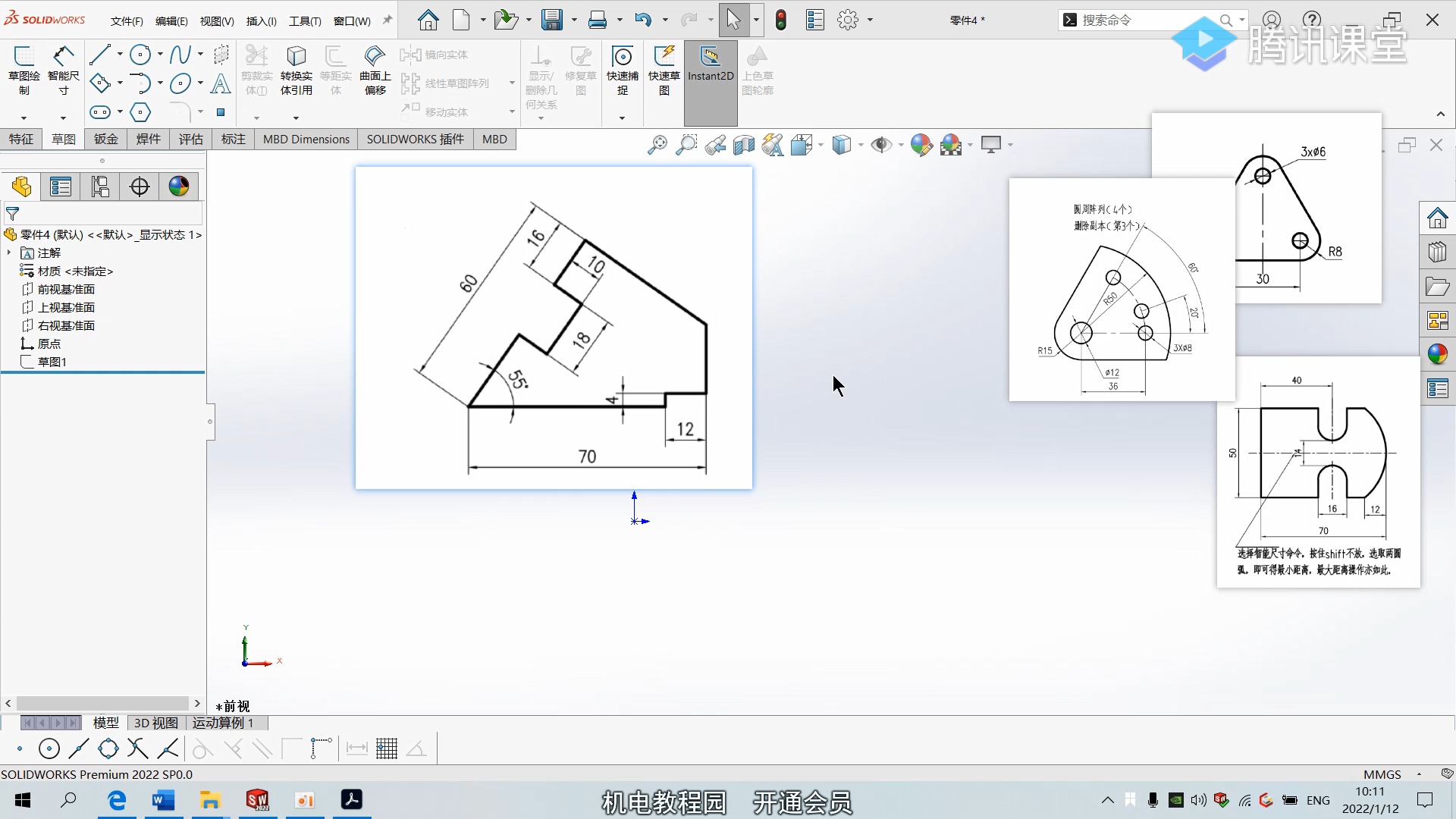Open Appearances tab in task pane
Viewport: 1456px width, 819px height.
[x=1437, y=354]
